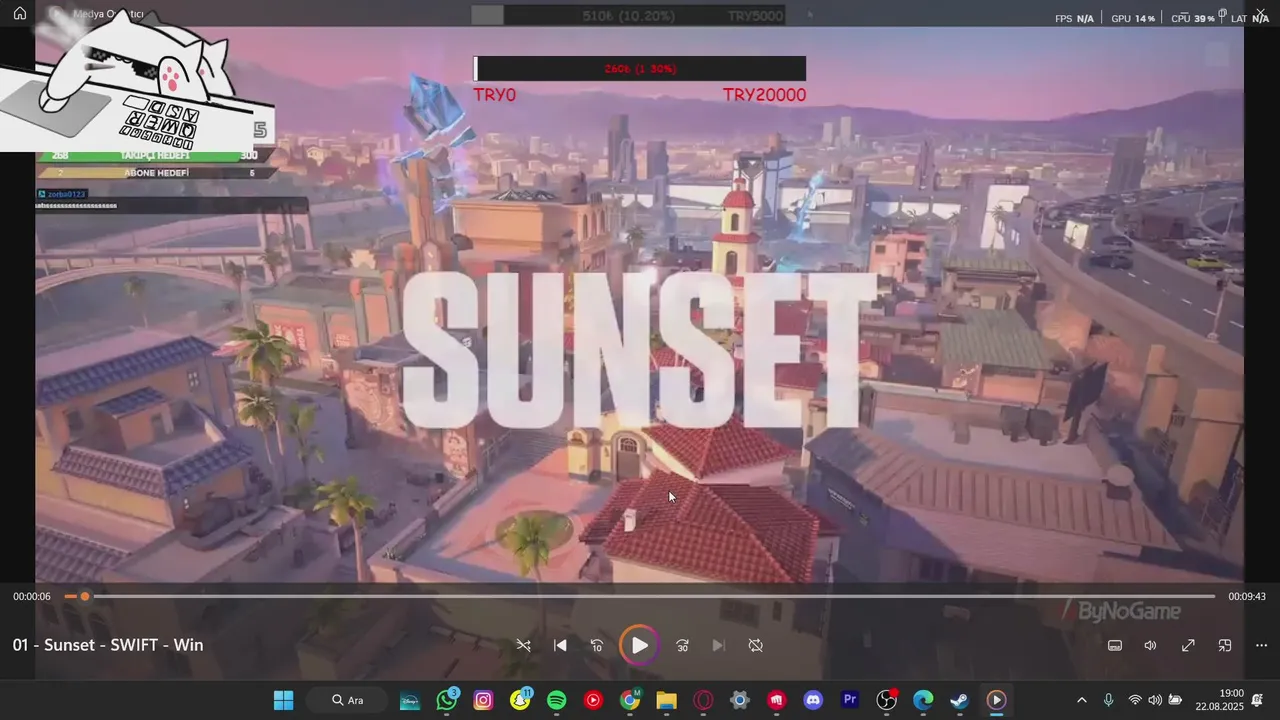
Task: Click the CPU 39% overlay readout
Action: (1193, 18)
